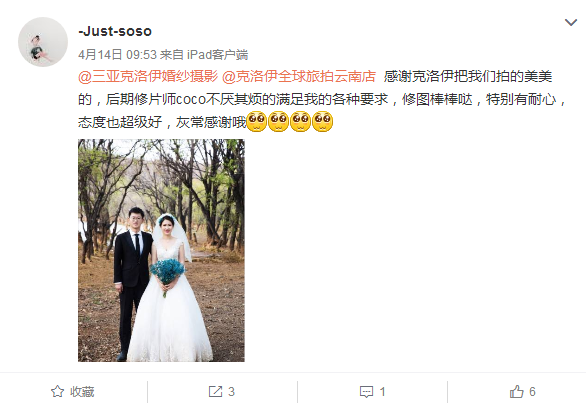Click the repost count 3
586x403 pixels.
point(231,392)
